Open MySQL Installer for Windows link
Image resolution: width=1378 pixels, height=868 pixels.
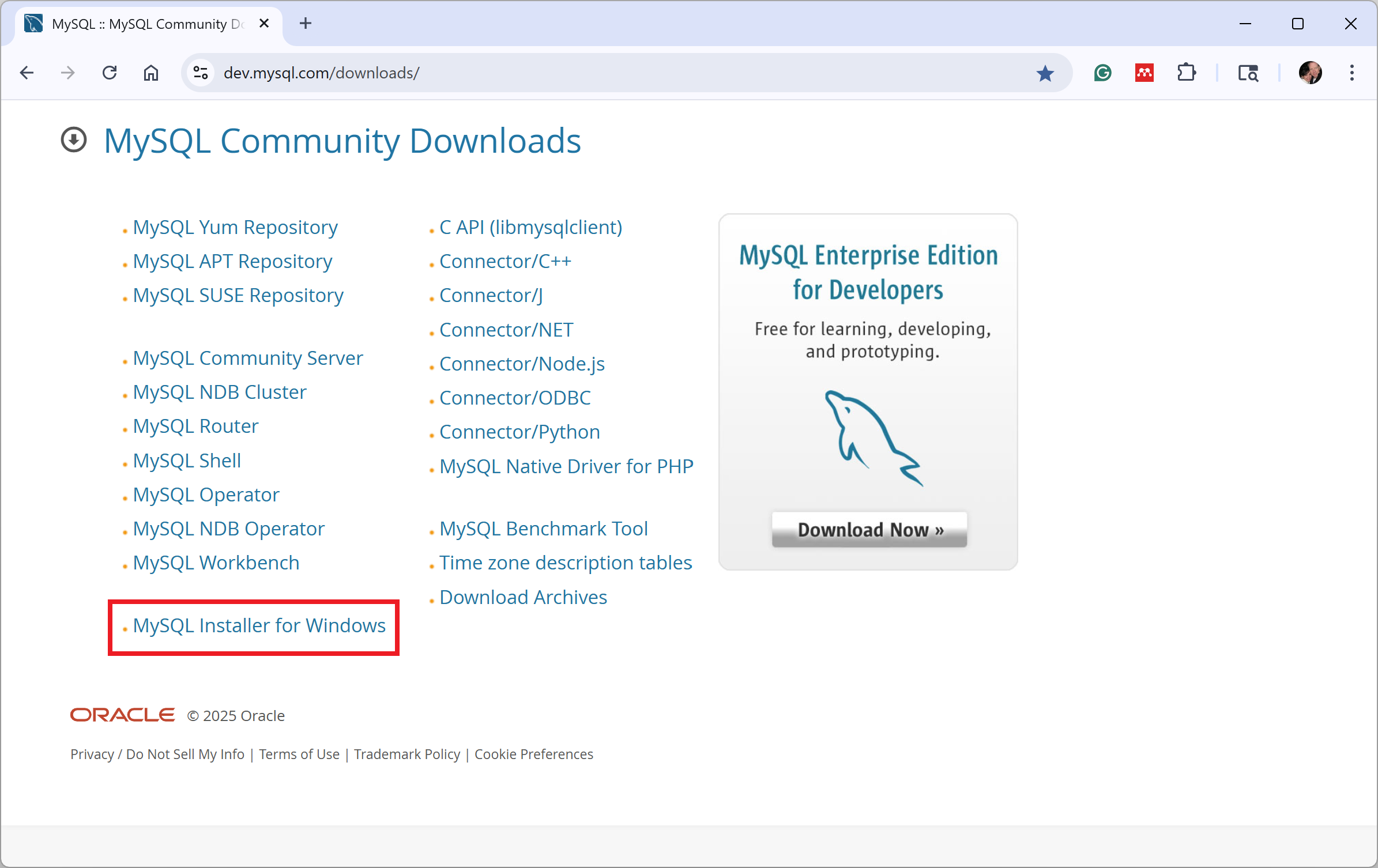click(259, 625)
